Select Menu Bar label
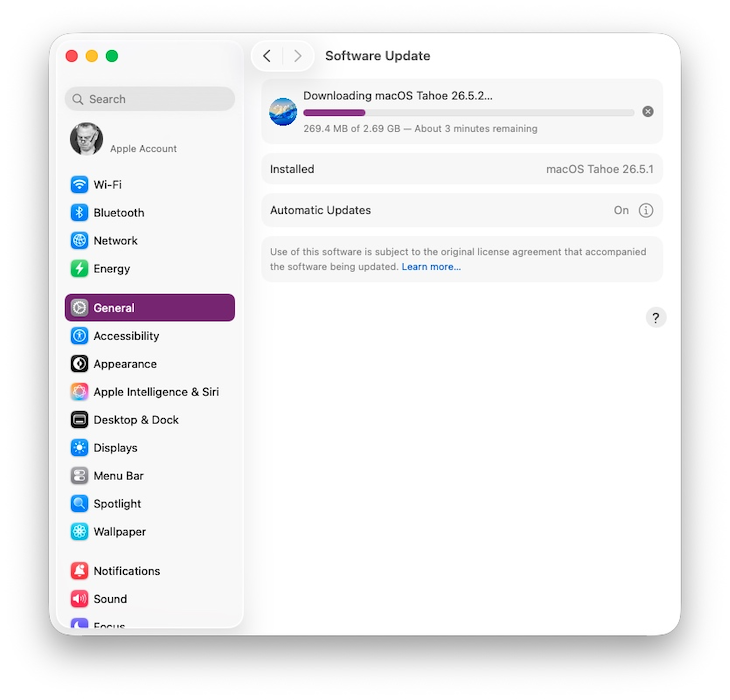 (x=118, y=476)
